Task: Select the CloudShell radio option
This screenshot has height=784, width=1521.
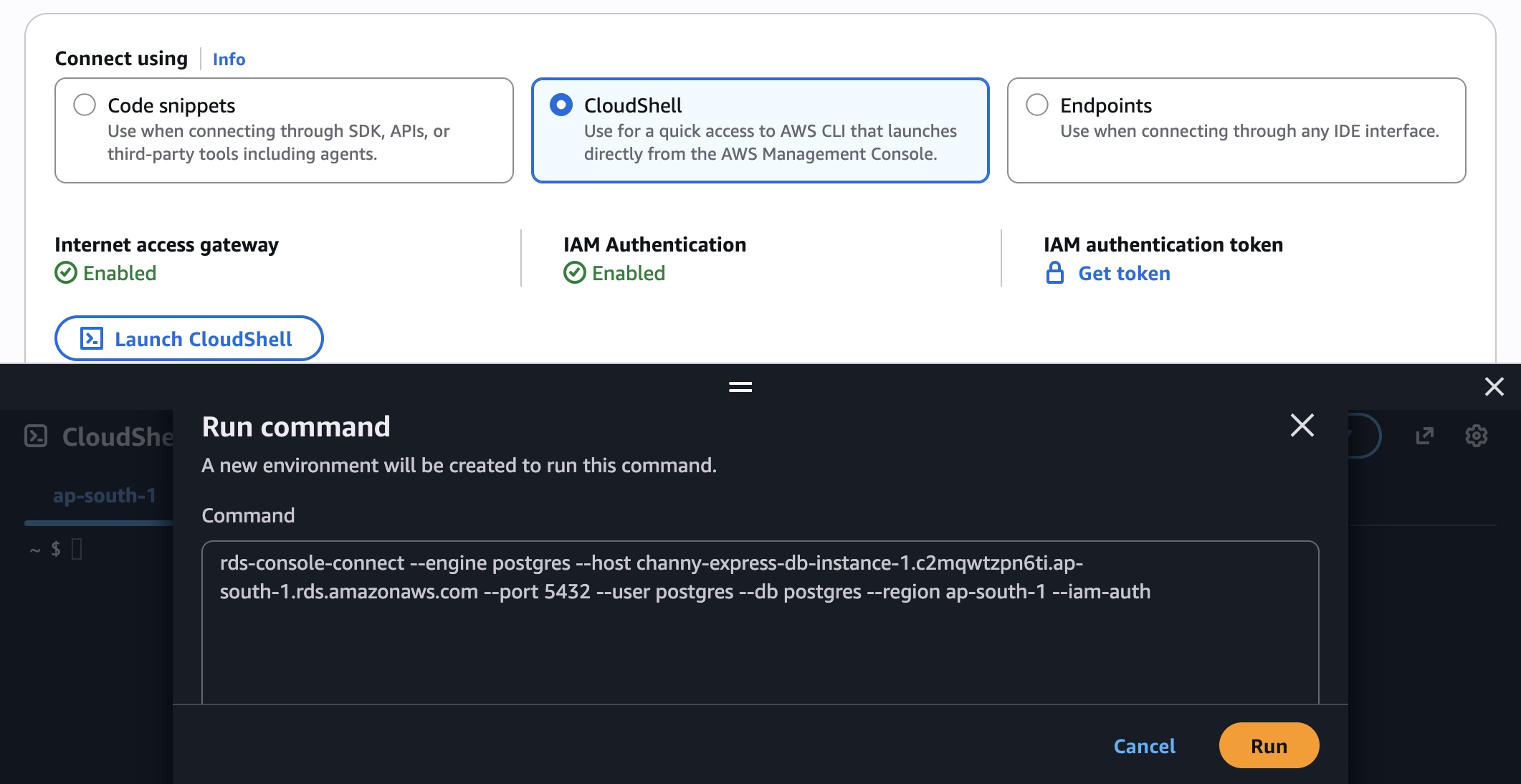Action: [x=561, y=105]
